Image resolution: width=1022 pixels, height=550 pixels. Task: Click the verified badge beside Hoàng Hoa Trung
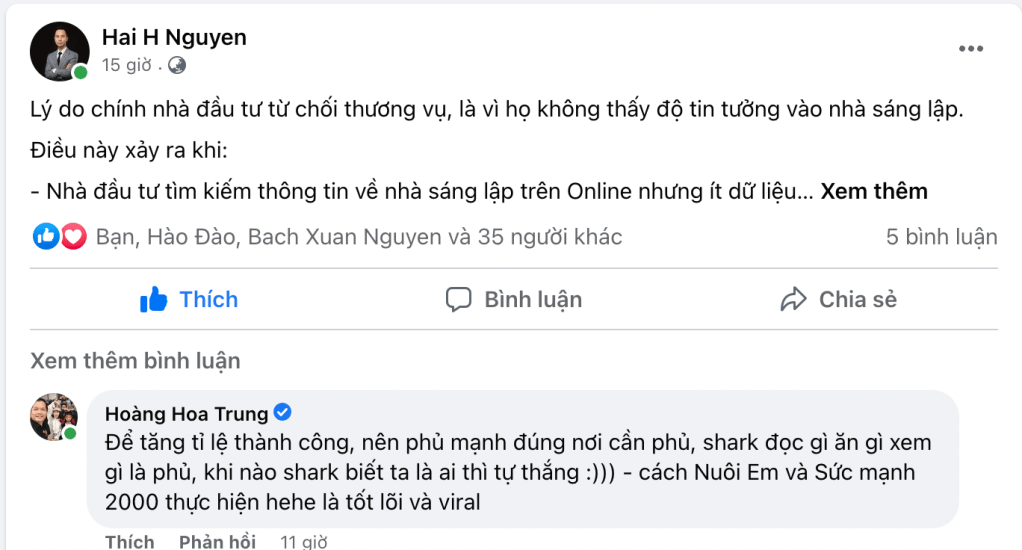click(x=283, y=412)
